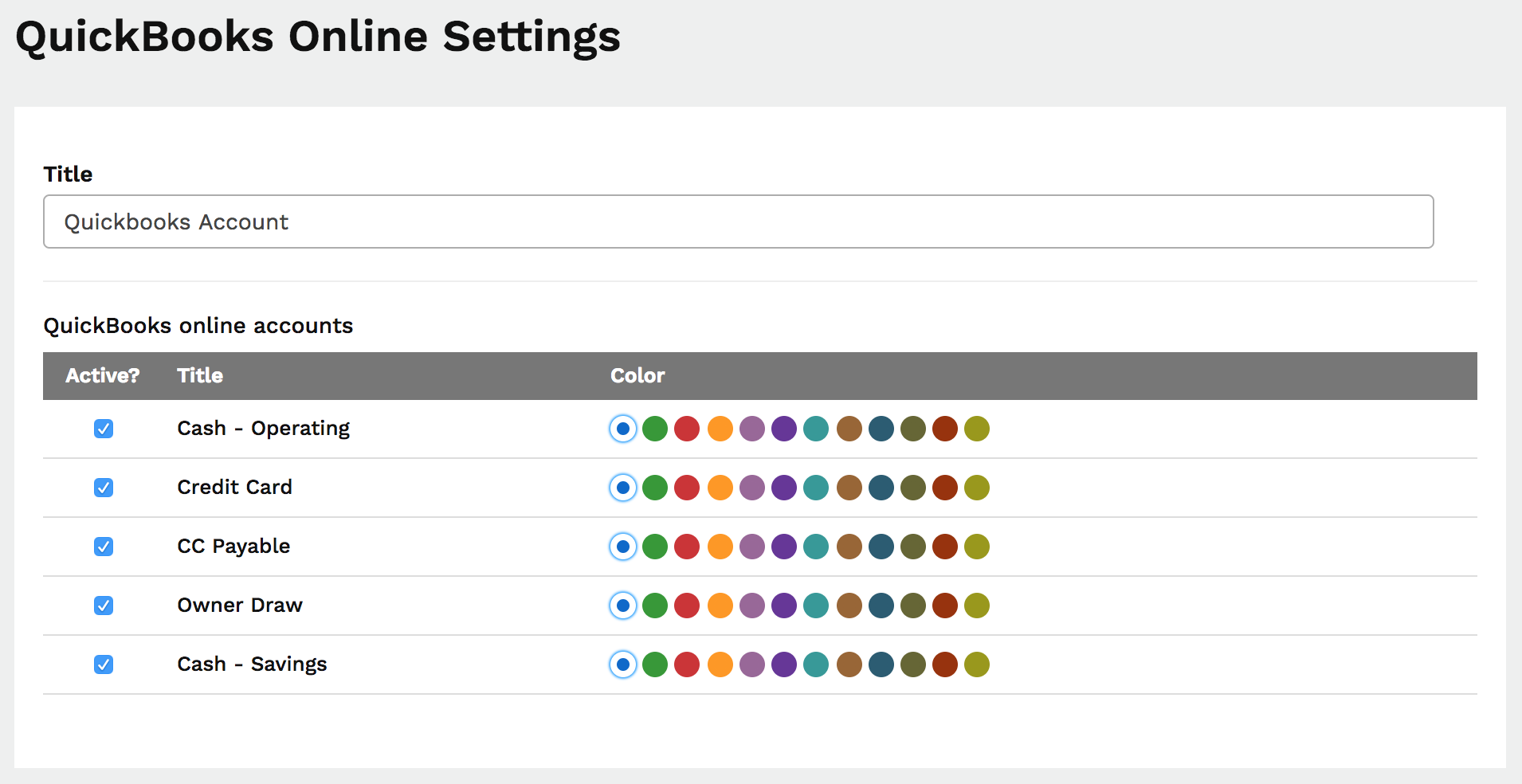Image resolution: width=1522 pixels, height=784 pixels.
Task: Pick mustard yellow-green color for Cash - Savings
Action: (977, 664)
